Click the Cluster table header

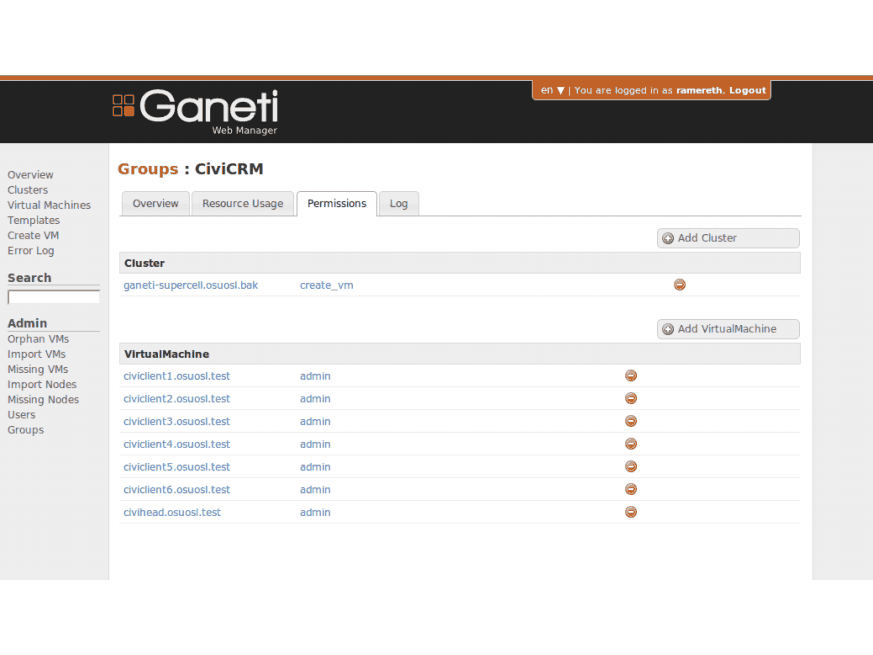click(460, 263)
